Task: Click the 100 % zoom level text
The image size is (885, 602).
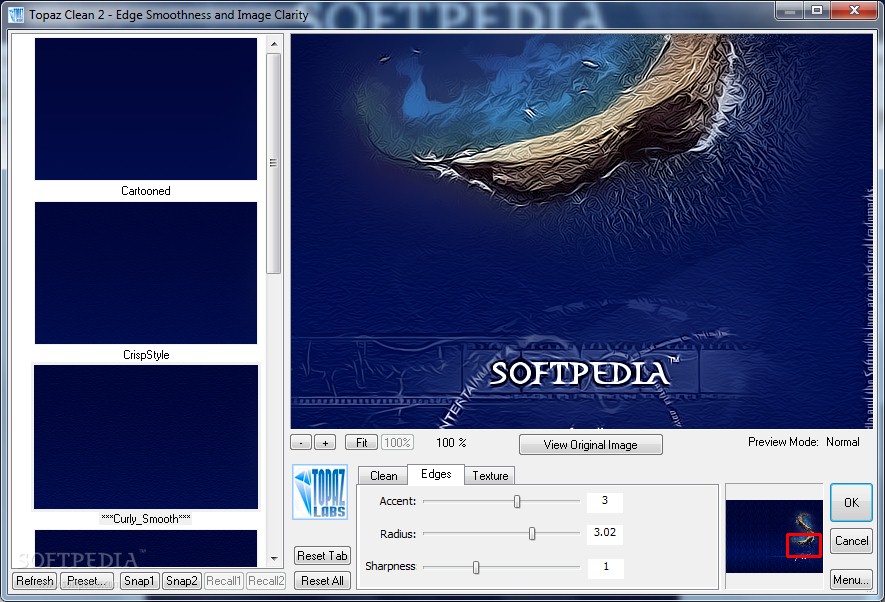Action: [451, 443]
